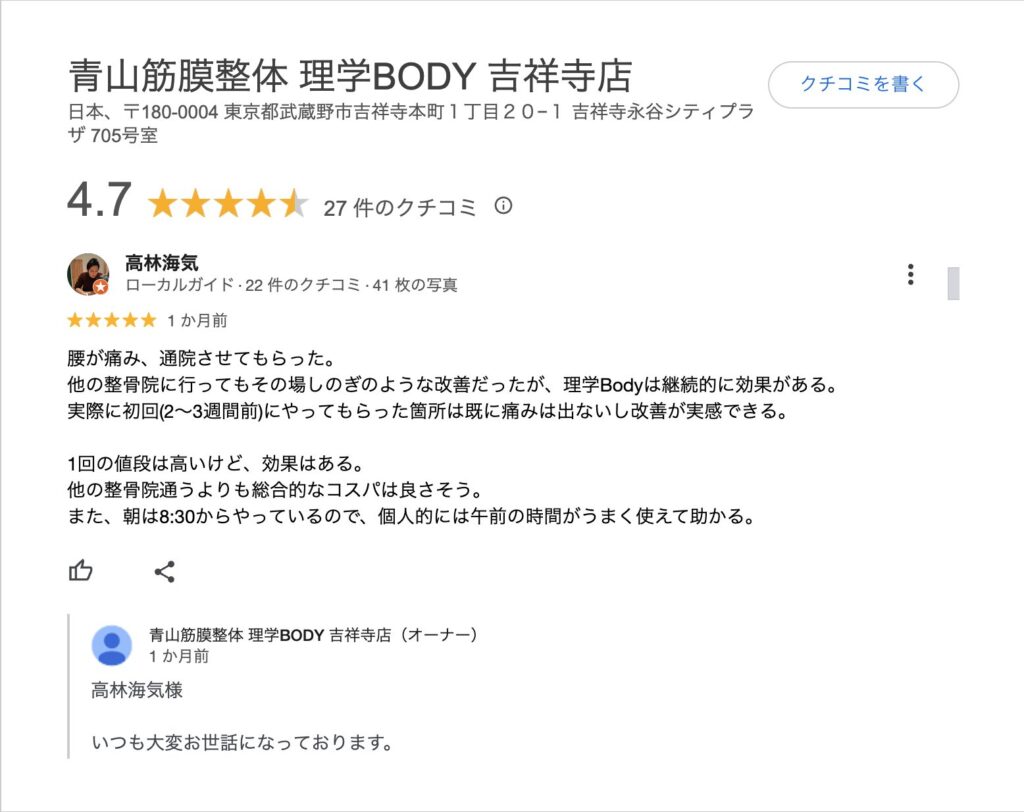Viewport: 1024px width, 812px height.
Task: Open the info icon beside 27 件のクチコミ
Action: point(503,206)
